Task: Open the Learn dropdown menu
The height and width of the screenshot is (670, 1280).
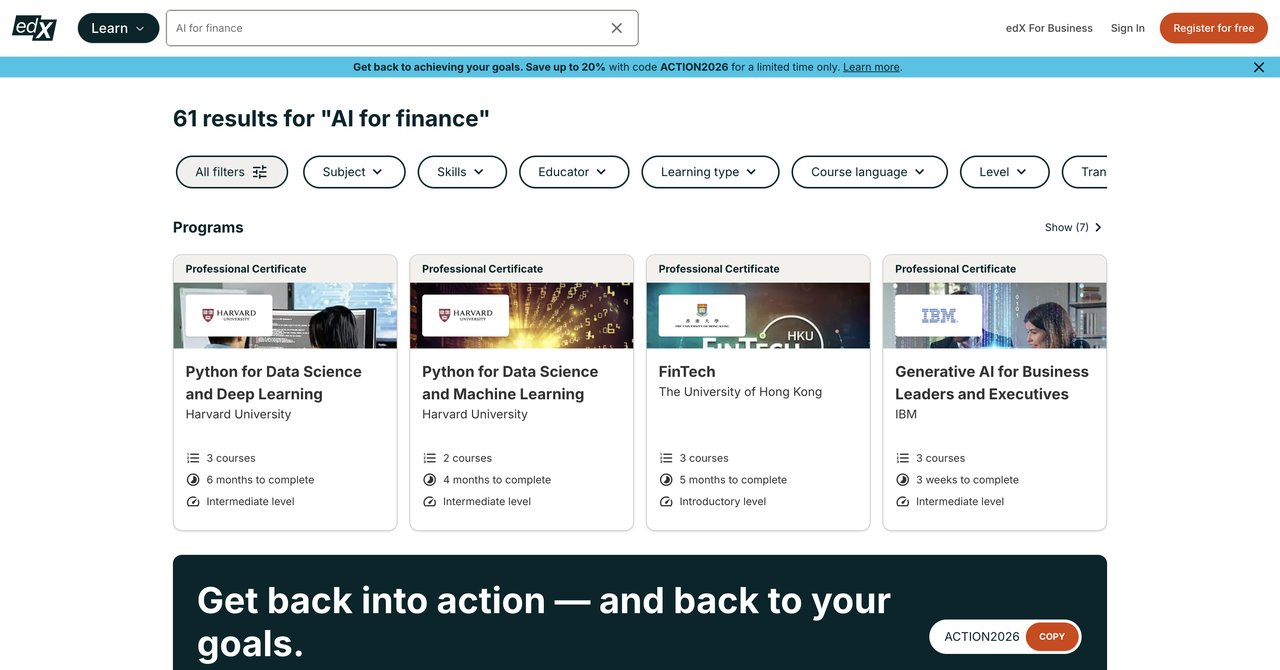Action: (x=118, y=28)
